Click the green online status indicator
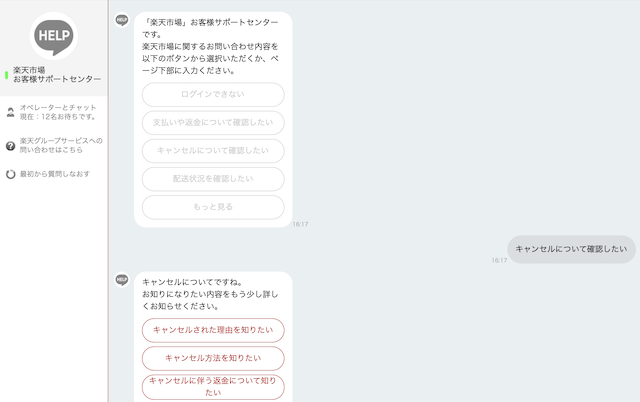This screenshot has width=640, height=402. (x=7, y=75)
